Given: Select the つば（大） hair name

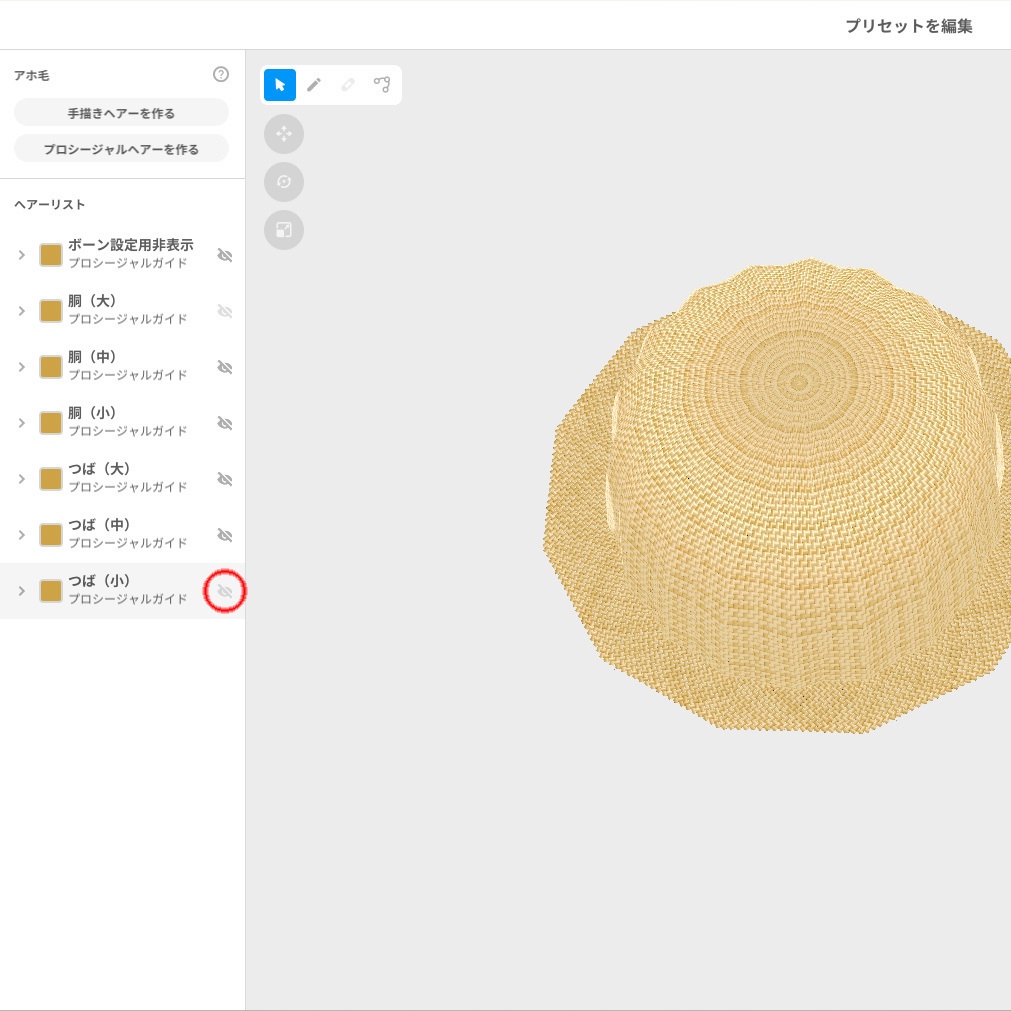Looking at the screenshot, I should [99, 469].
